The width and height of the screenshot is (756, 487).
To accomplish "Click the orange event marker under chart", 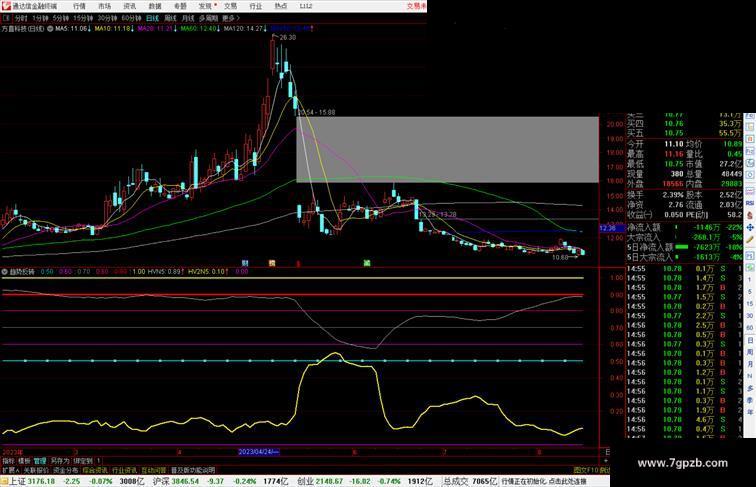I will click(x=272, y=263).
